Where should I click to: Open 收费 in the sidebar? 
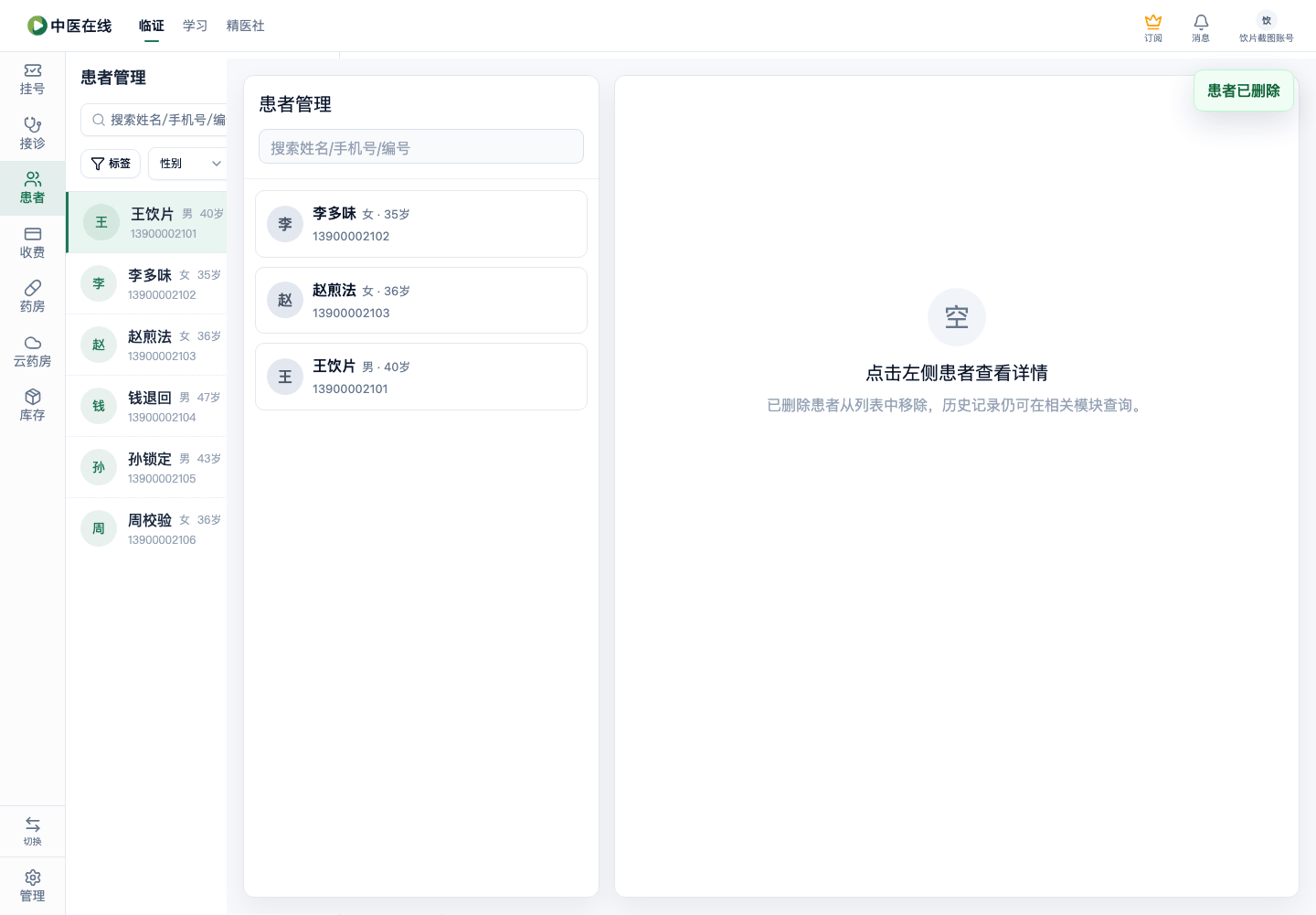coord(33,243)
